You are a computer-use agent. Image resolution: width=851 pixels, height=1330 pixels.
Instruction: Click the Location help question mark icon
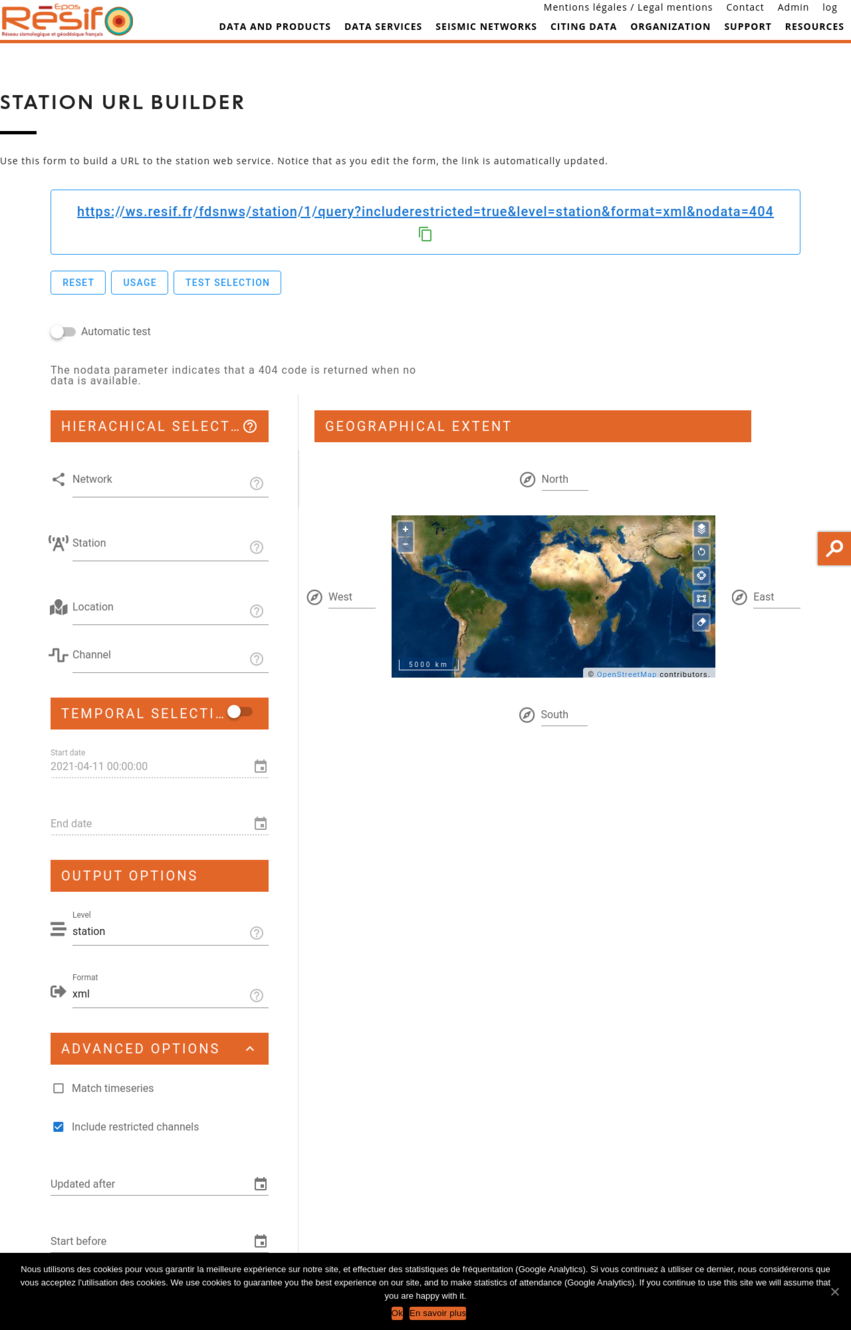257,611
